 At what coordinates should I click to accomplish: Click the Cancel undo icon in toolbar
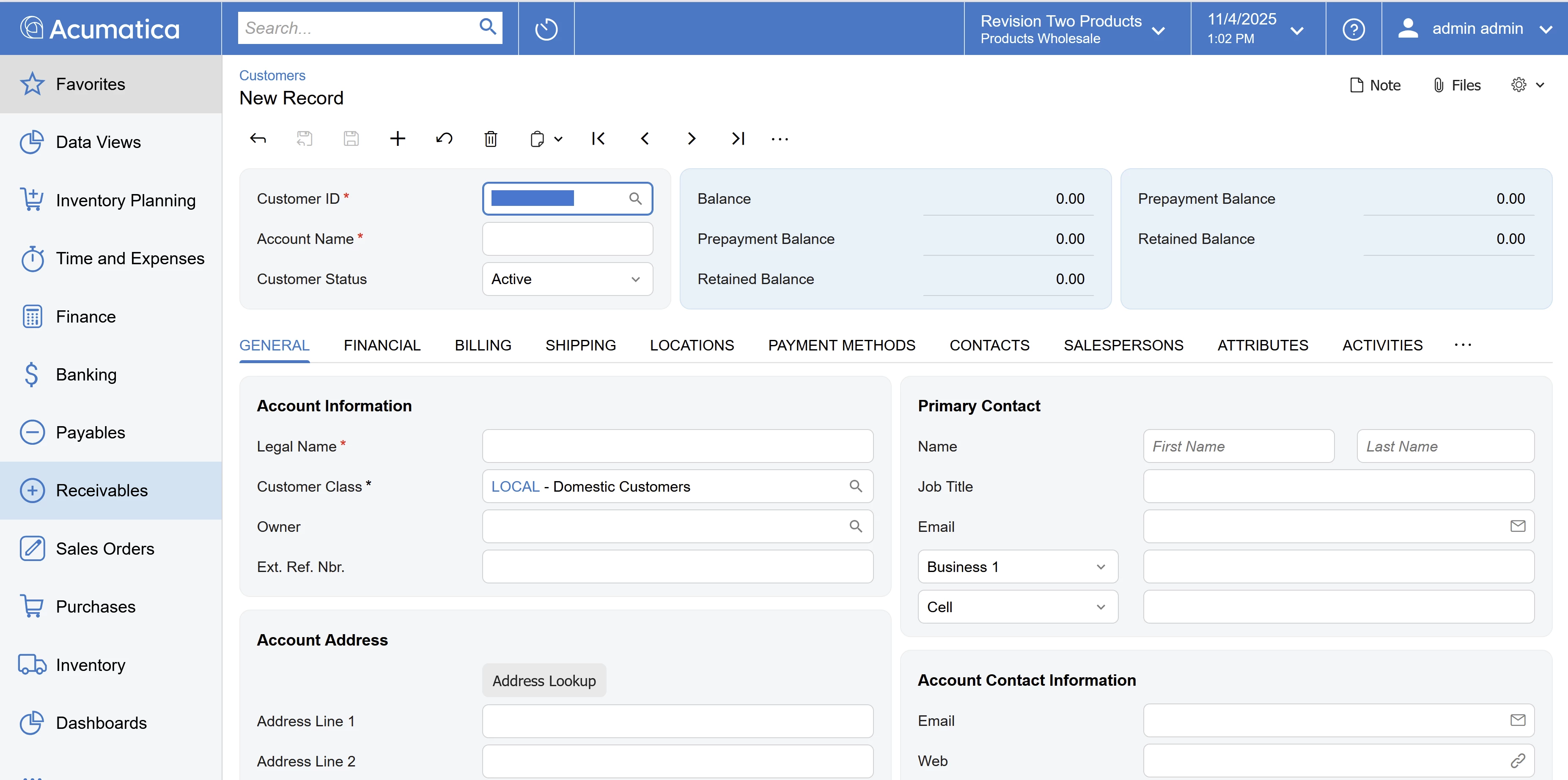point(445,139)
